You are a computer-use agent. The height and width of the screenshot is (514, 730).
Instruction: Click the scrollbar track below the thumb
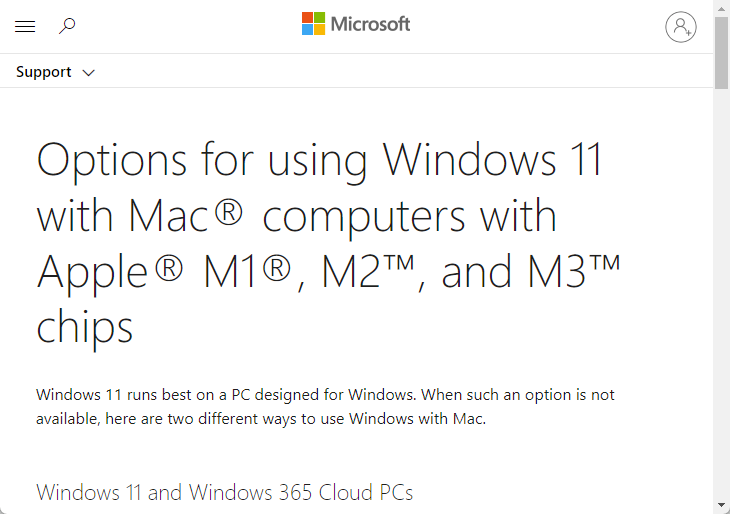click(721, 300)
